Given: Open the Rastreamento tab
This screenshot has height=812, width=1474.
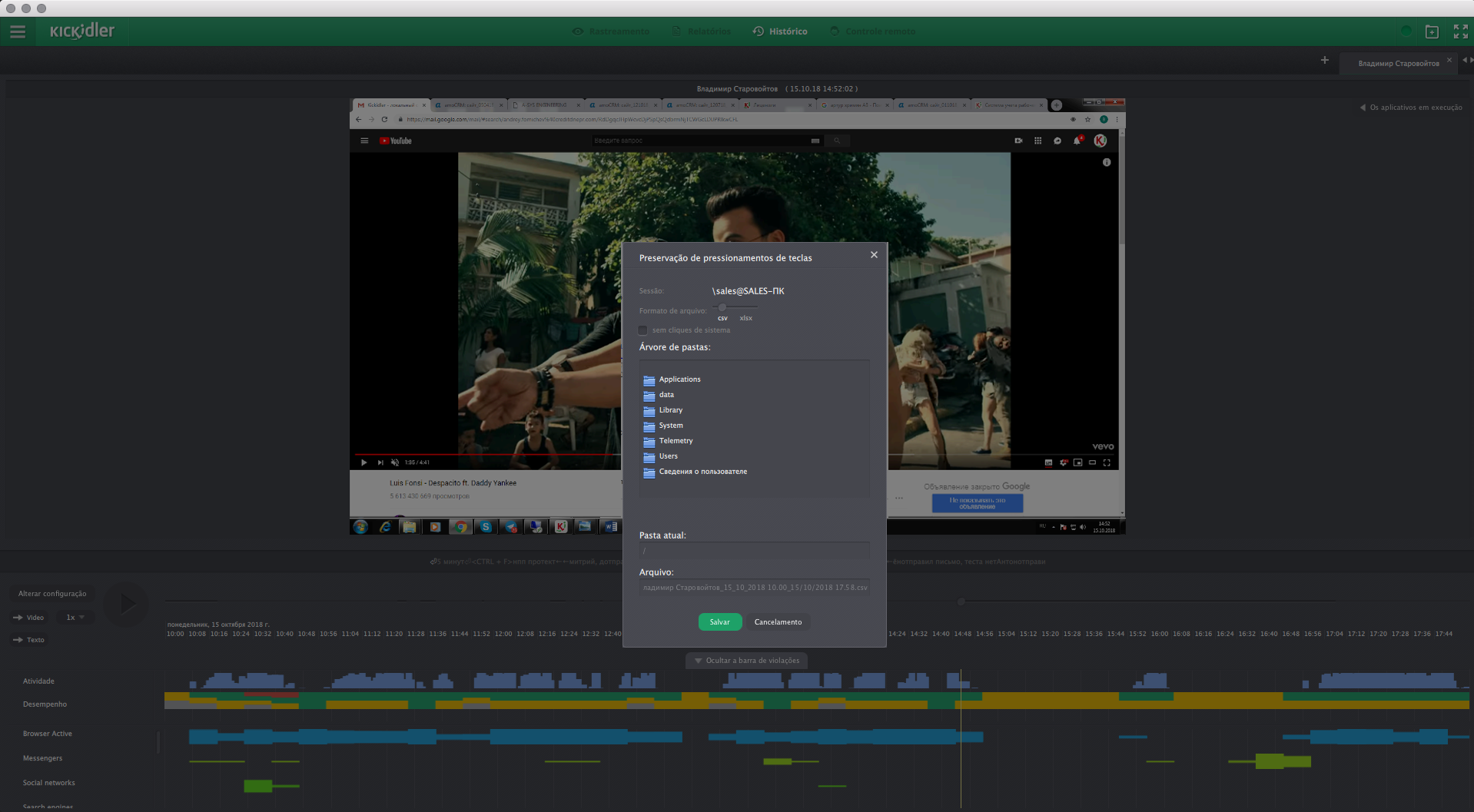Looking at the screenshot, I should pos(611,31).
